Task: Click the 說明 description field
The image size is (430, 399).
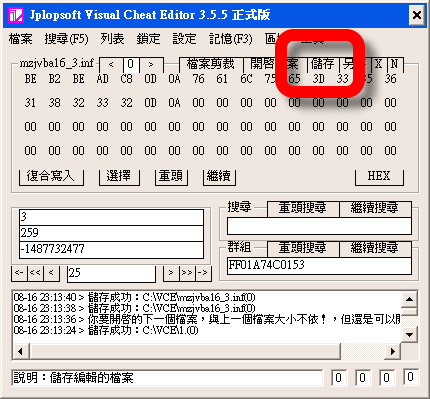Action: click(x=167, y=378)
